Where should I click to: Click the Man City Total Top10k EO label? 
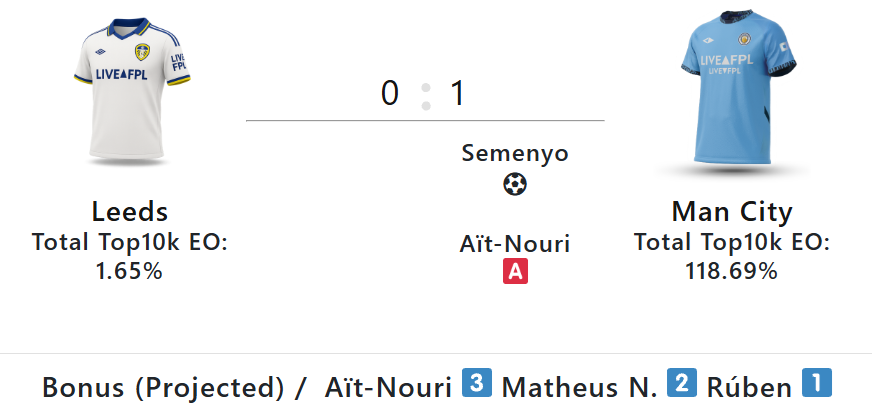tap(732, 242)
